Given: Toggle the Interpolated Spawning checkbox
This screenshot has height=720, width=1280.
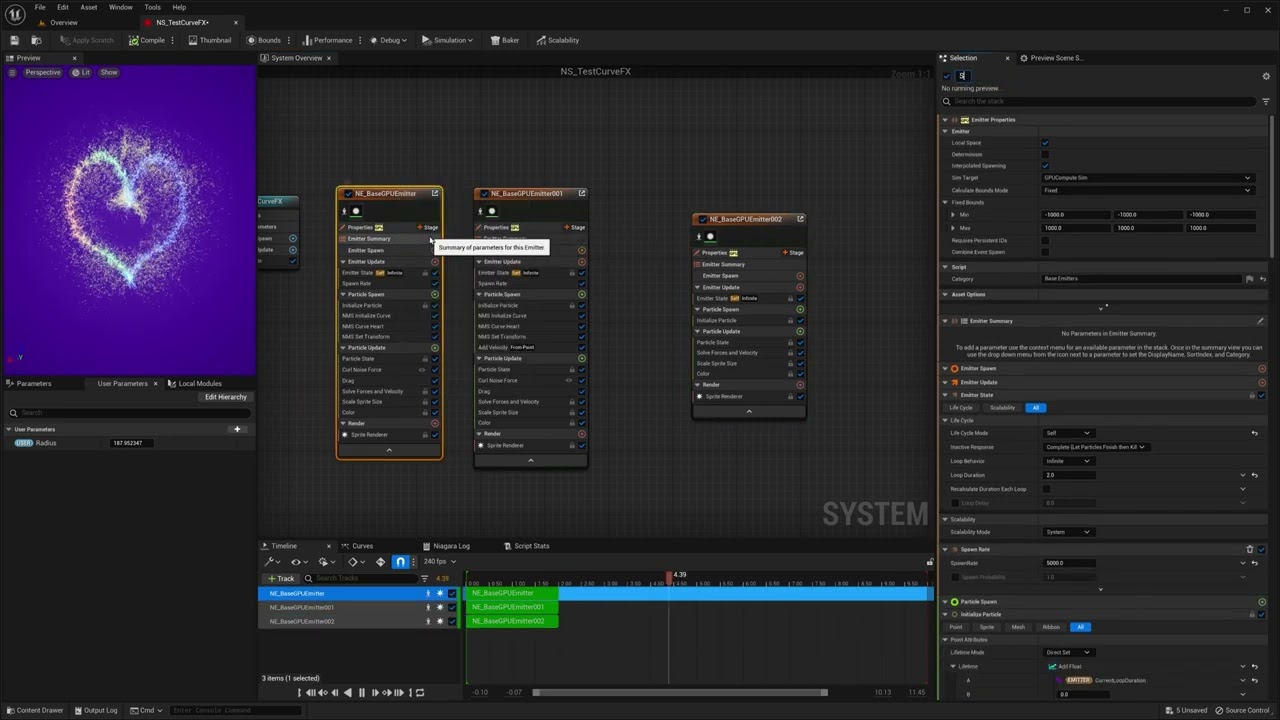Looking at the screenshot, I should 1045,166.
